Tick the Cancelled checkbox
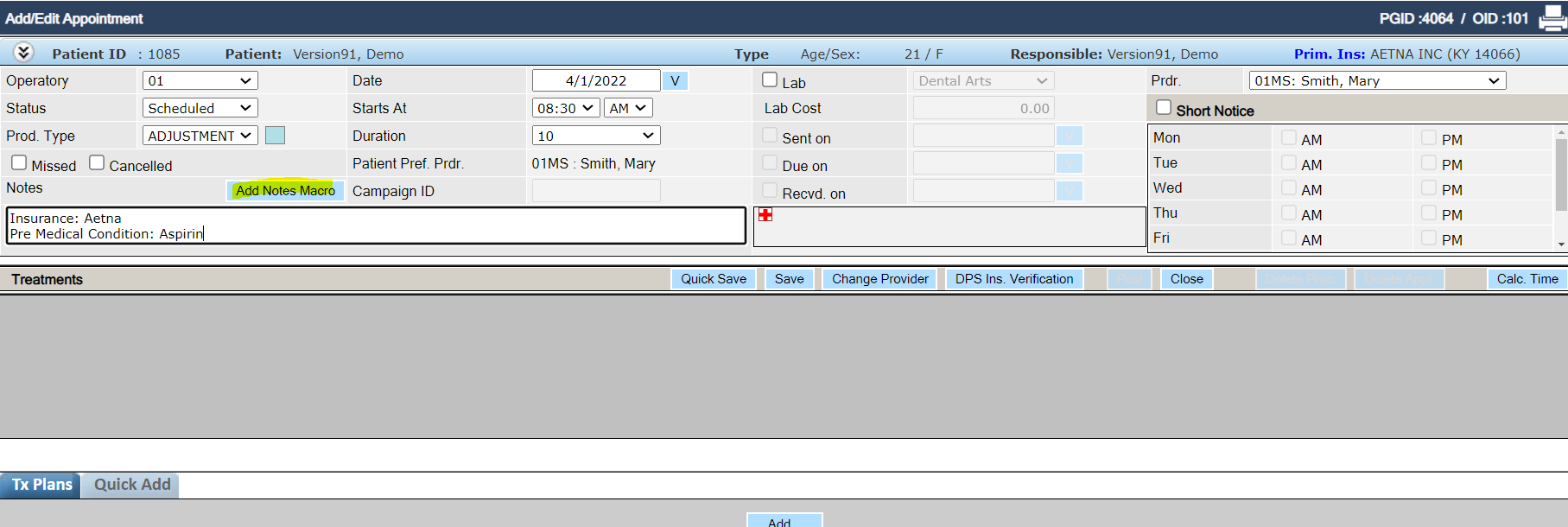This screenshot has width=1568, height=527. [x=97, y=162]
